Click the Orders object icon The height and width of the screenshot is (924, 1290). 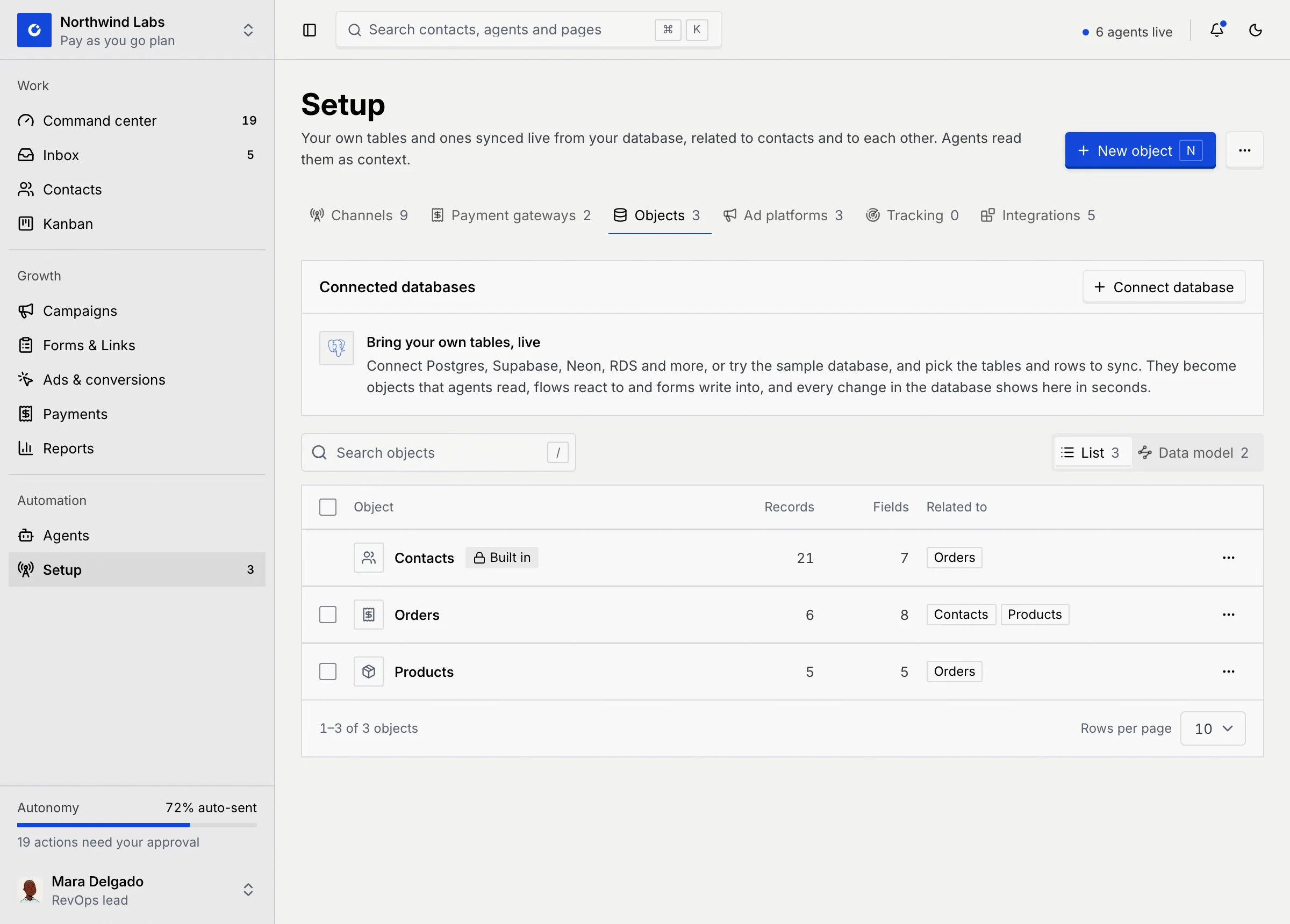[x=369, y=615]
